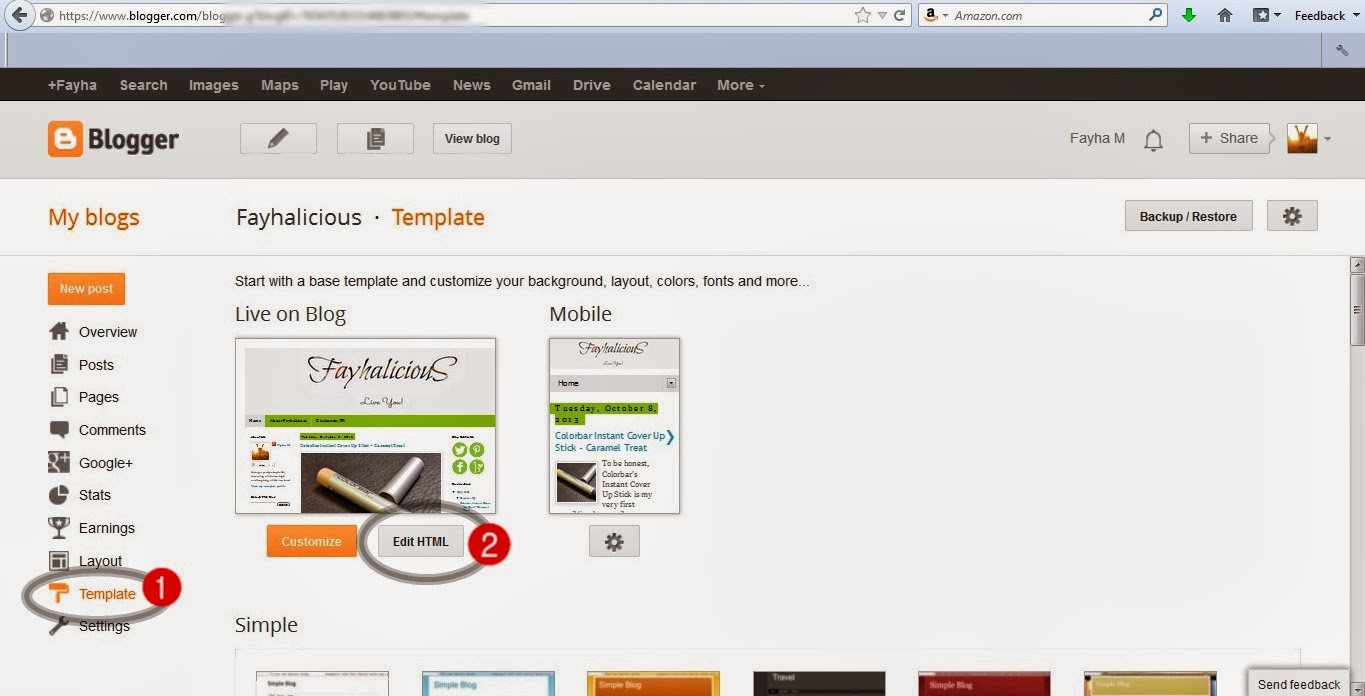Screen dimensions: 1365x696
Task: Open Play in the Google bar
Action: tap(334, 85)
